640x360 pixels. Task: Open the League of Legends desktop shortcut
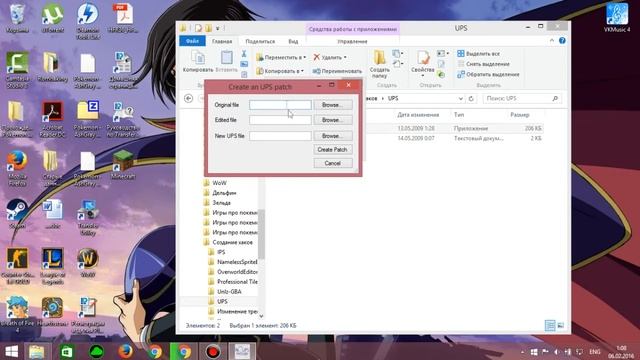(53, 266)
